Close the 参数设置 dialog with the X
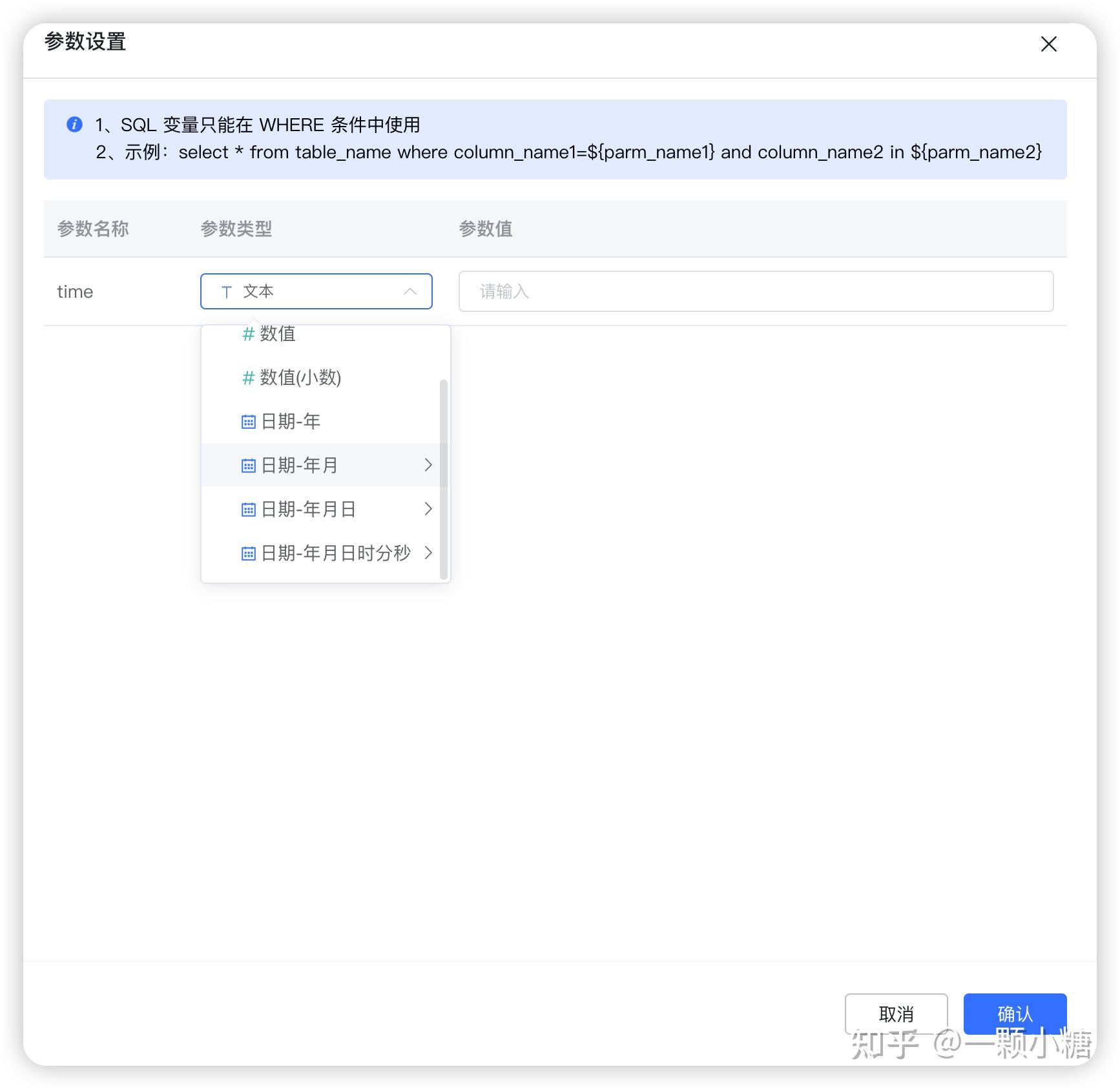 (x=1048, y=44)
